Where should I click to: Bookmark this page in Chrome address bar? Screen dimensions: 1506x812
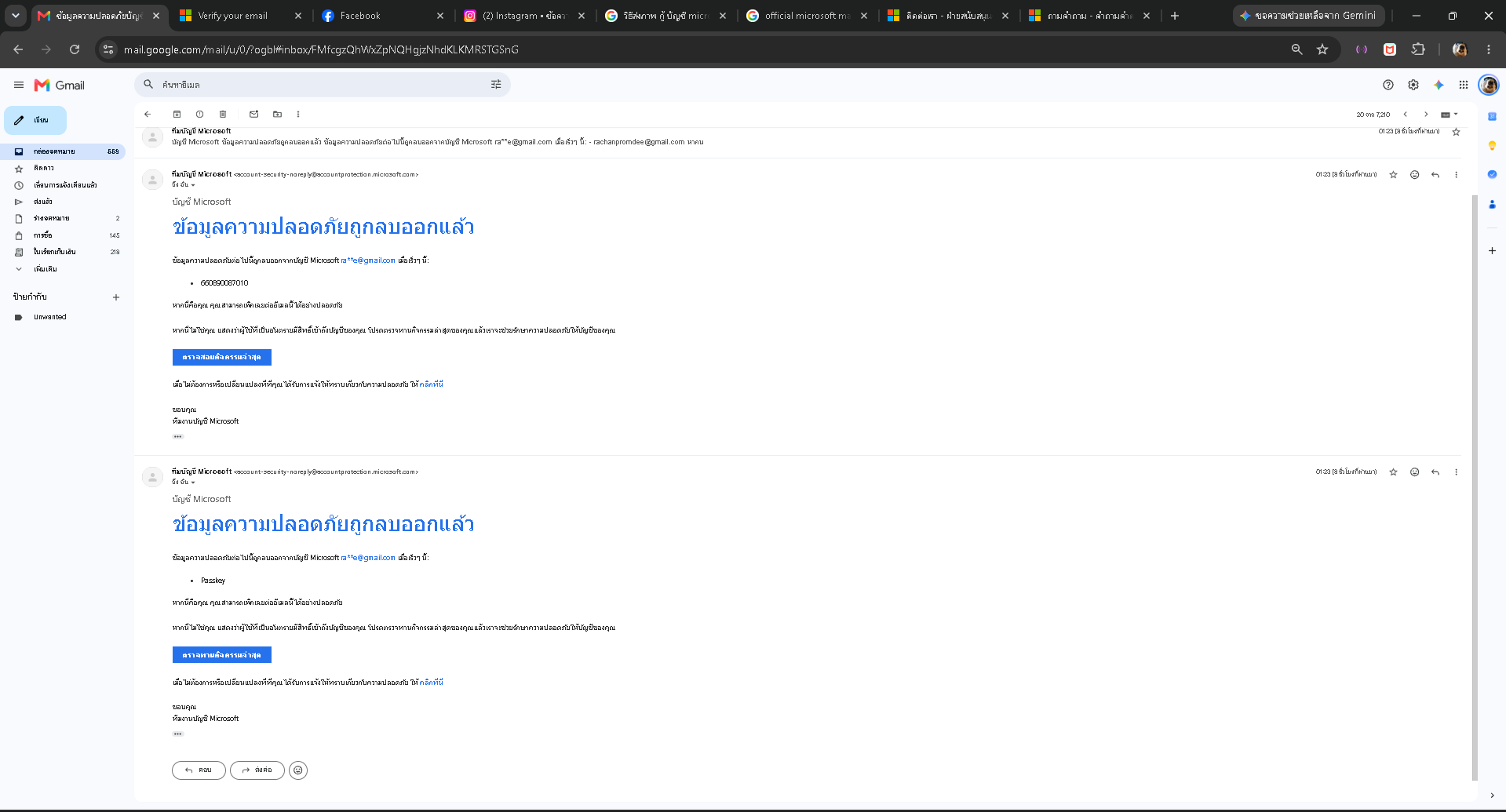[x=1322, y=49]
